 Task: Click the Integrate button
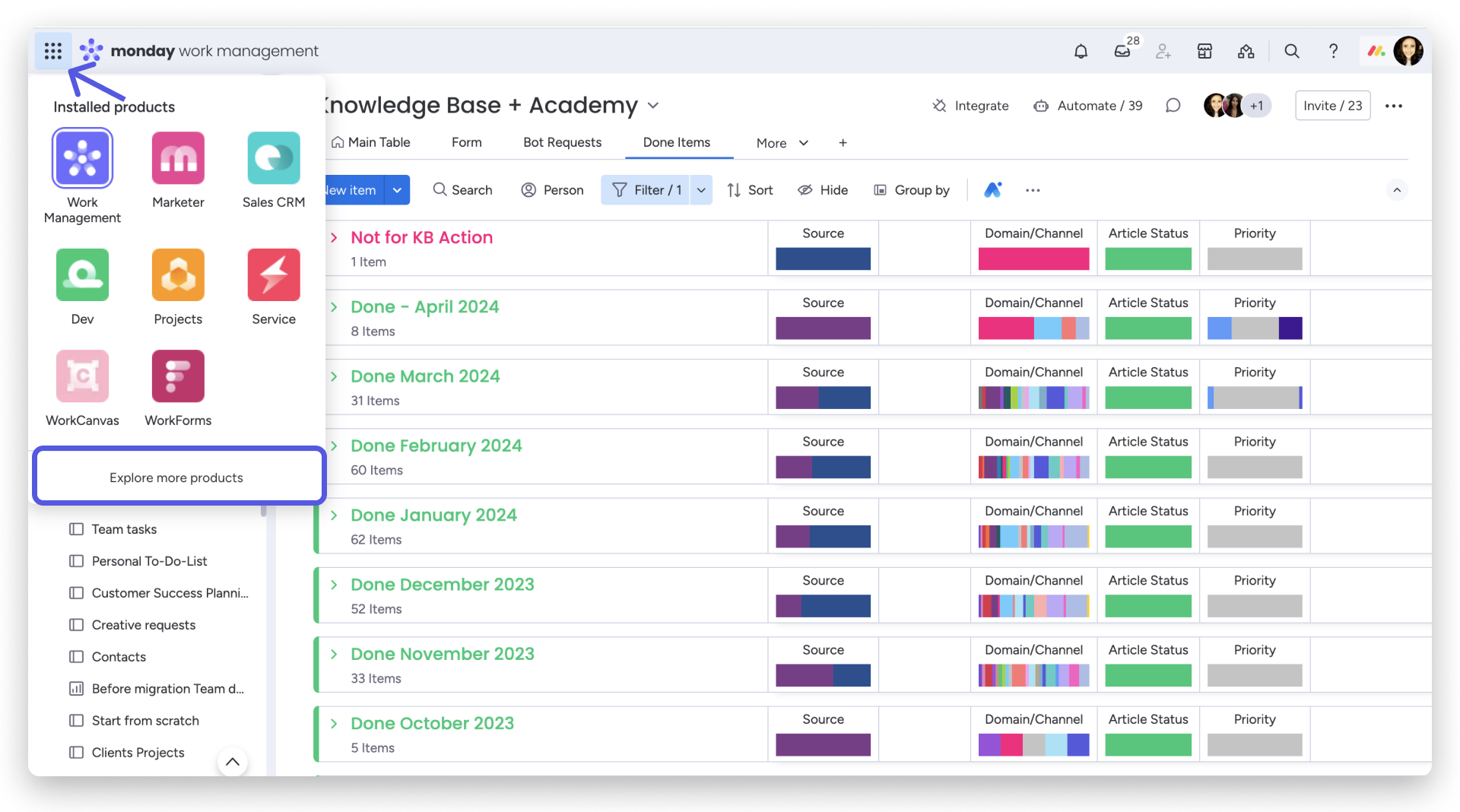pyautogui.click(x=971, y=106)
